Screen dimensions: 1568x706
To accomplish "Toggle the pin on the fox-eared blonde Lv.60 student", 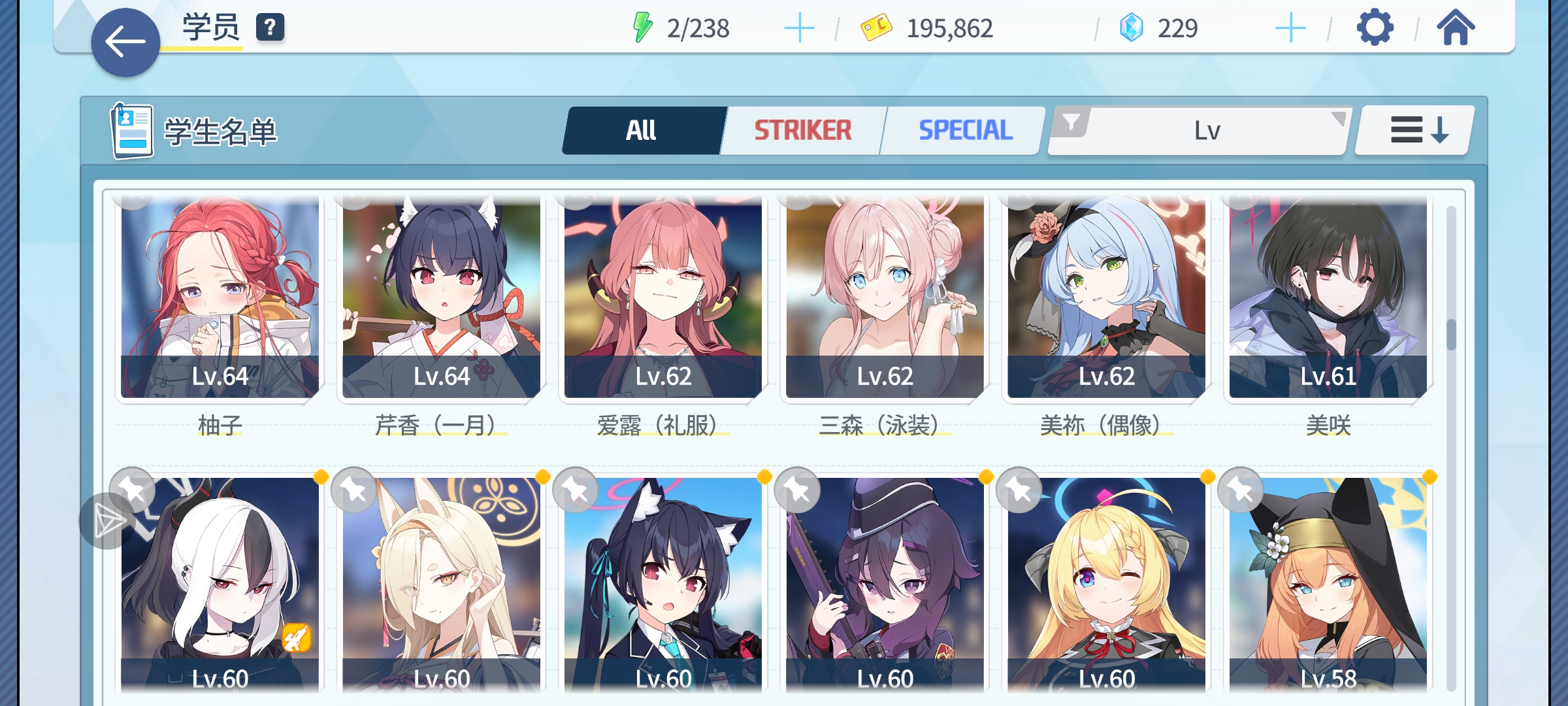I will [x=354, y=490].
